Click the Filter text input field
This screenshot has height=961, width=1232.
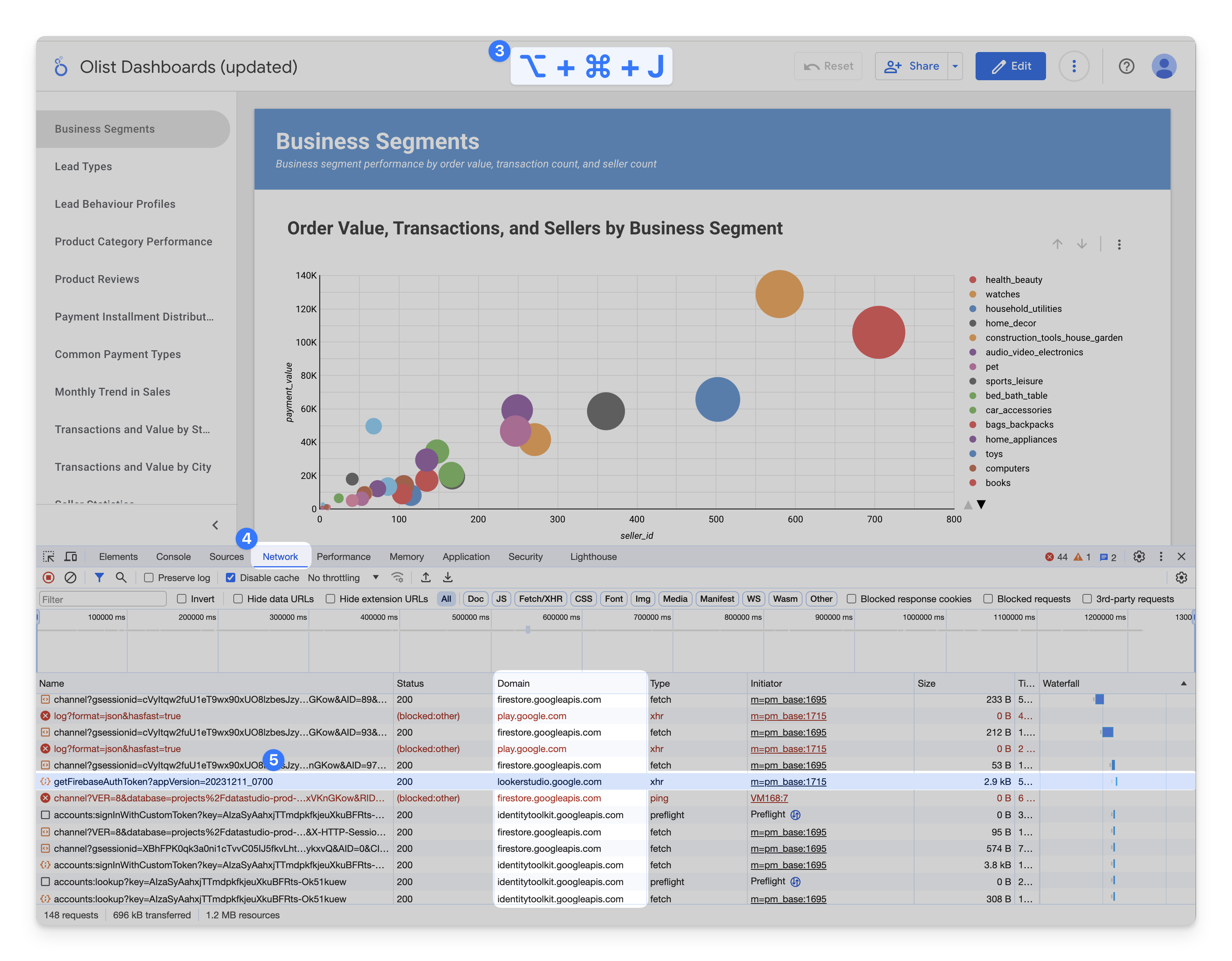[x=103, y=599]
